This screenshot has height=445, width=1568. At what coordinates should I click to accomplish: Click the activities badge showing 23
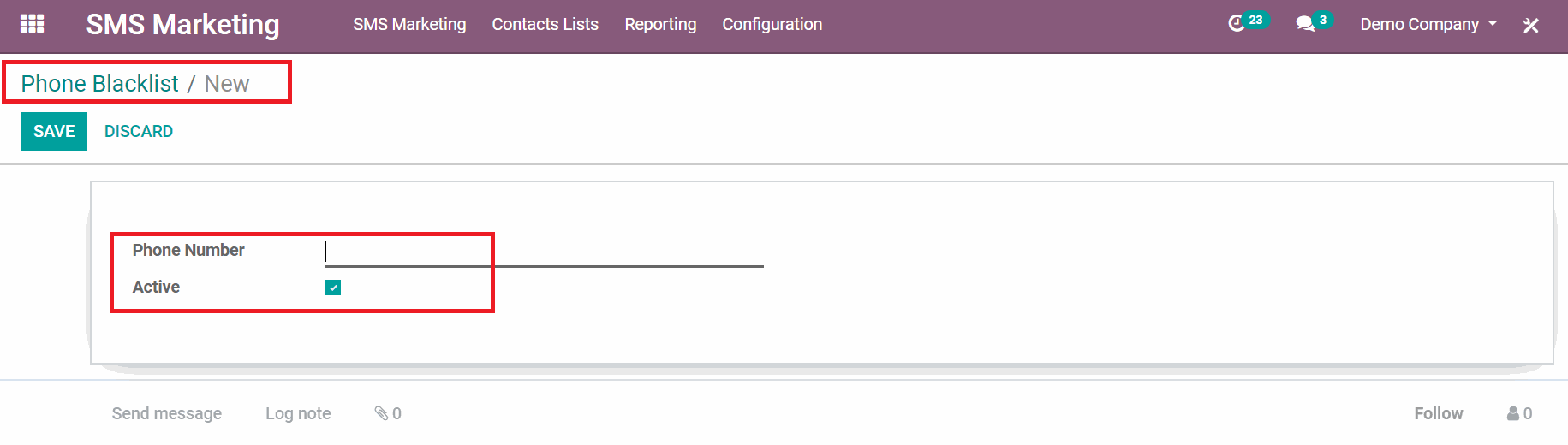1255,19
